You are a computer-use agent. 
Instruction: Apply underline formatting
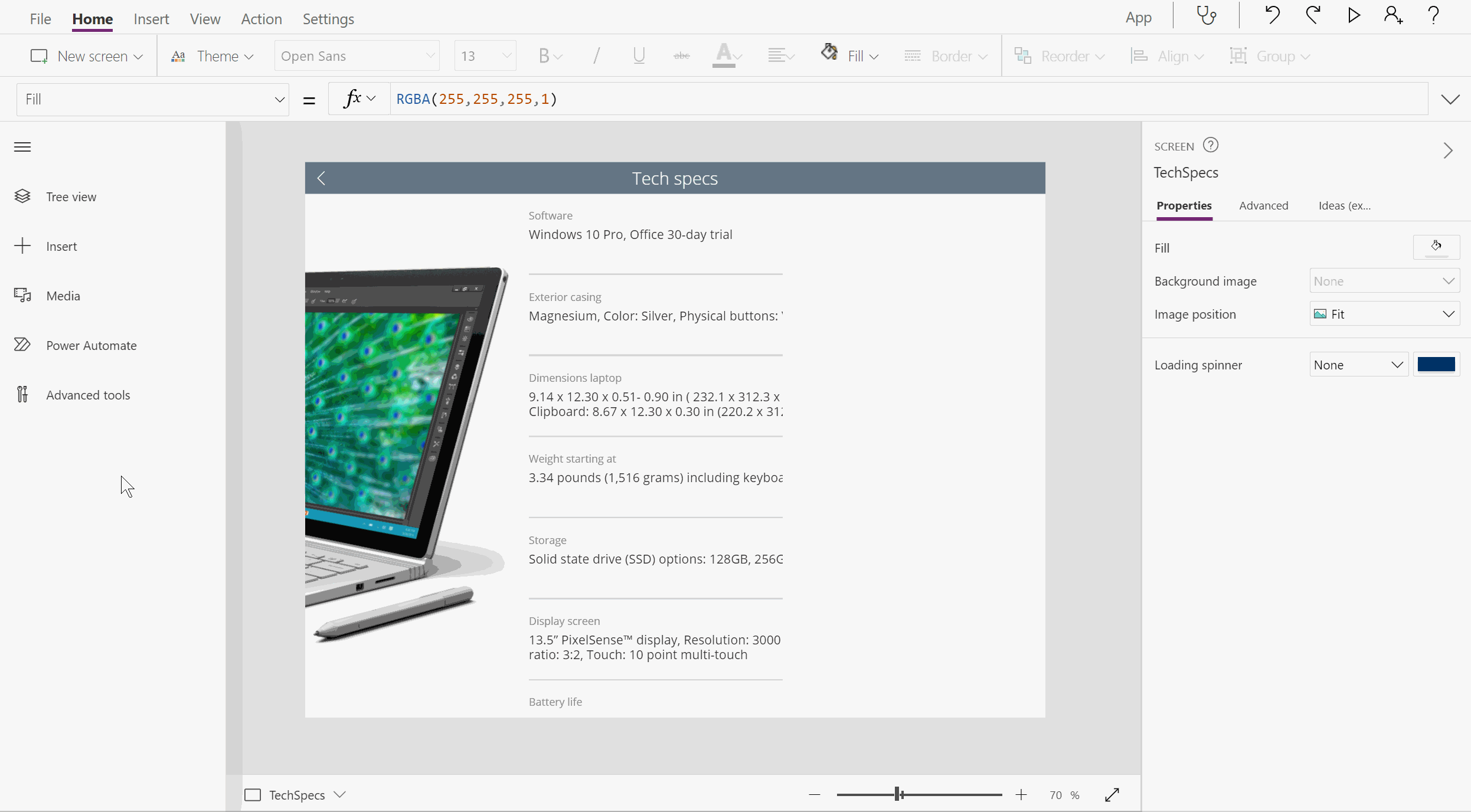pos(639,55)
